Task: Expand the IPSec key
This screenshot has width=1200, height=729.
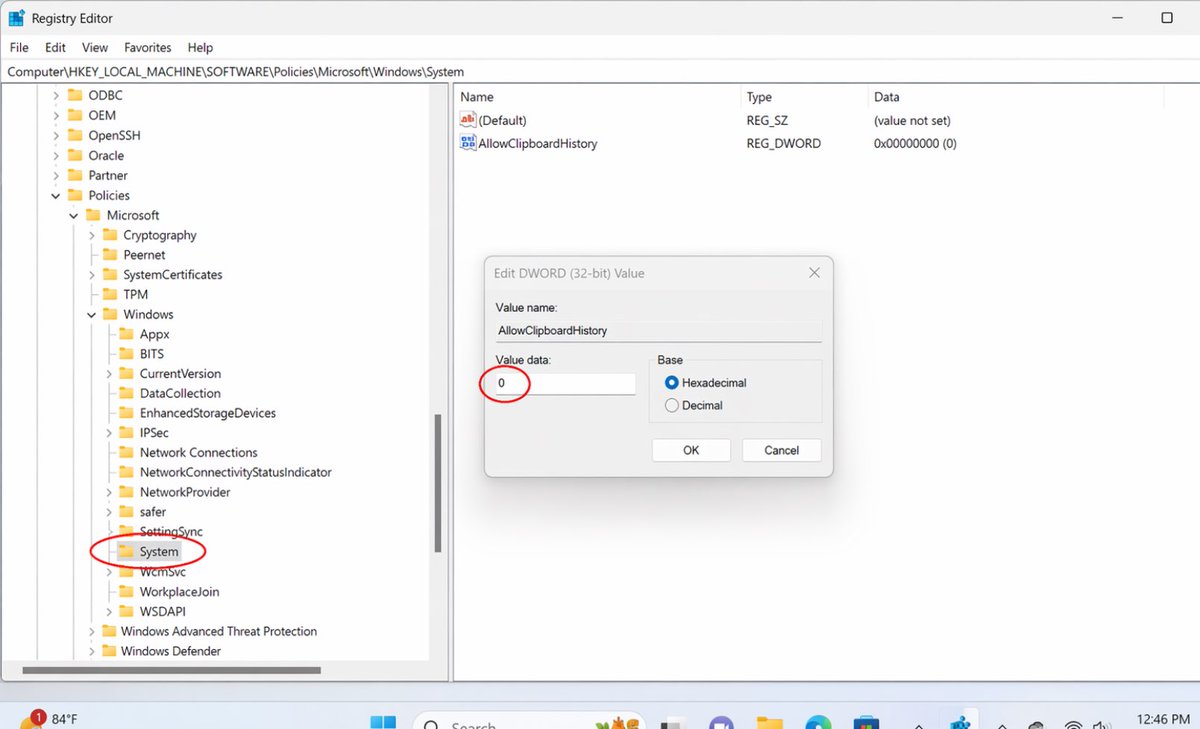Action: [x=109, y=433]
